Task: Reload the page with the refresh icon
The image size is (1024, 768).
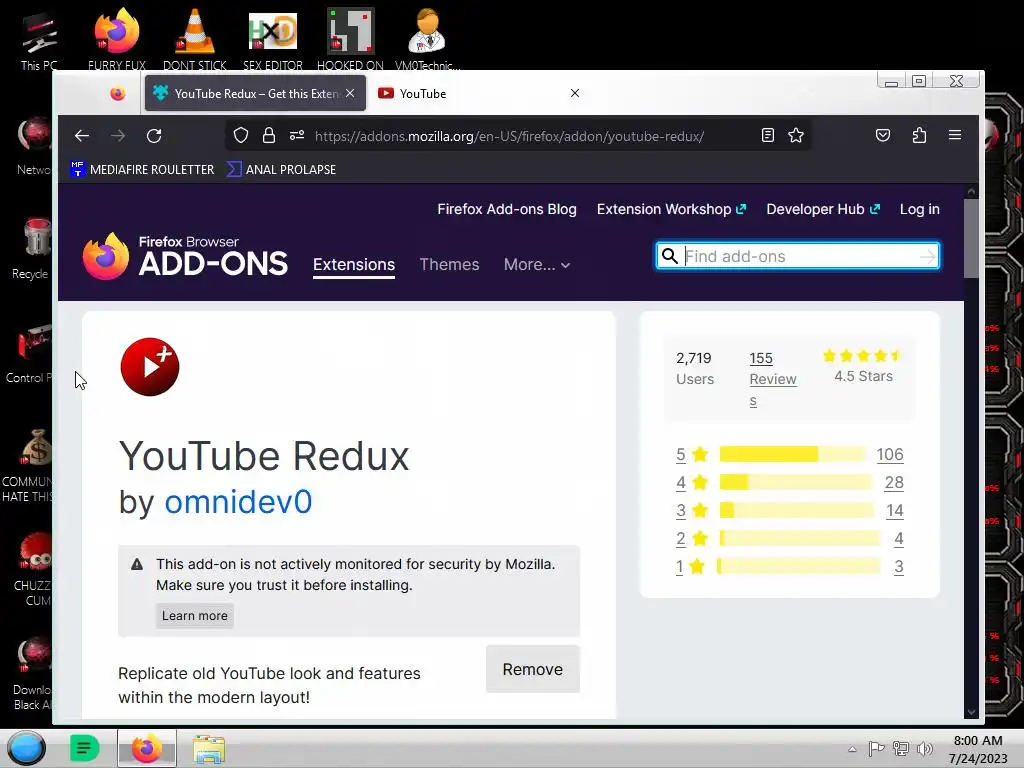Action: 154,136
